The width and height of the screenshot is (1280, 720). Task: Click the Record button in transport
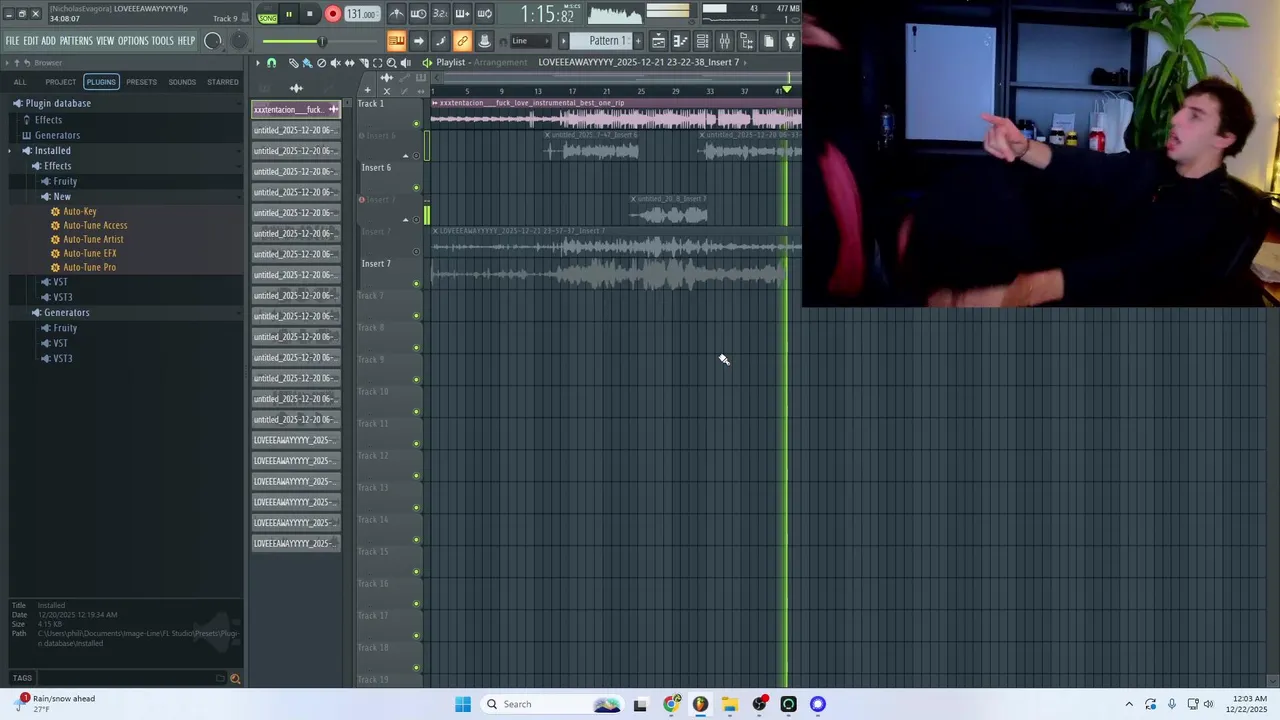(x=333, y=14)
